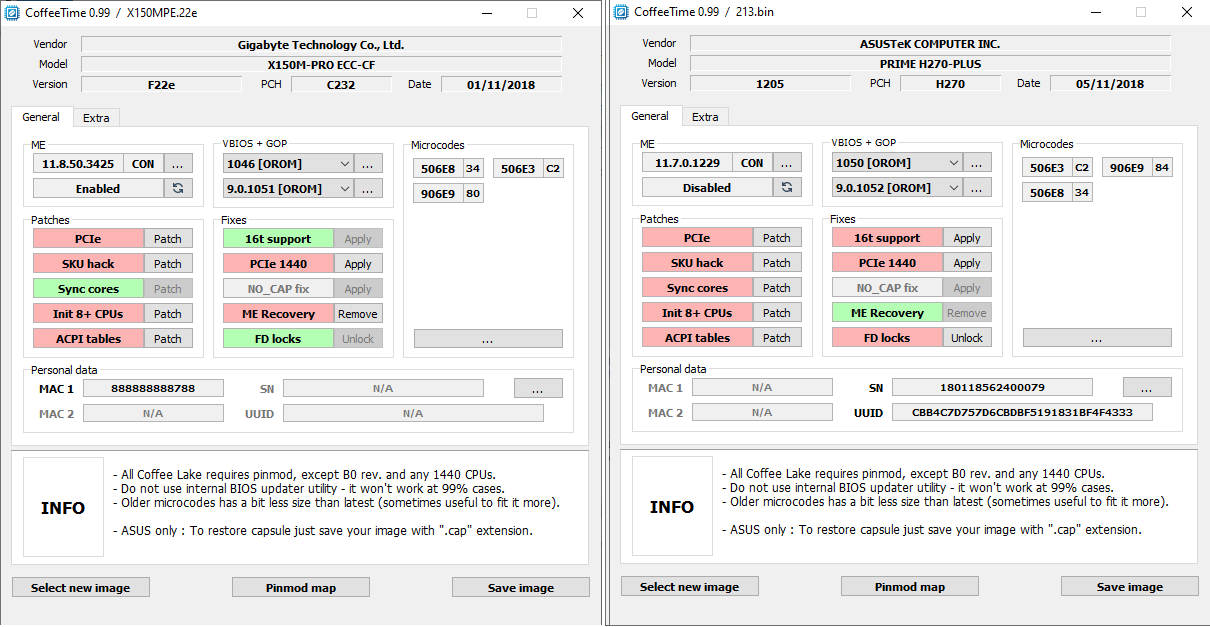
Task: Open the 1050 [OROM] VBIOS dropdown
Action: click(897, 162)
